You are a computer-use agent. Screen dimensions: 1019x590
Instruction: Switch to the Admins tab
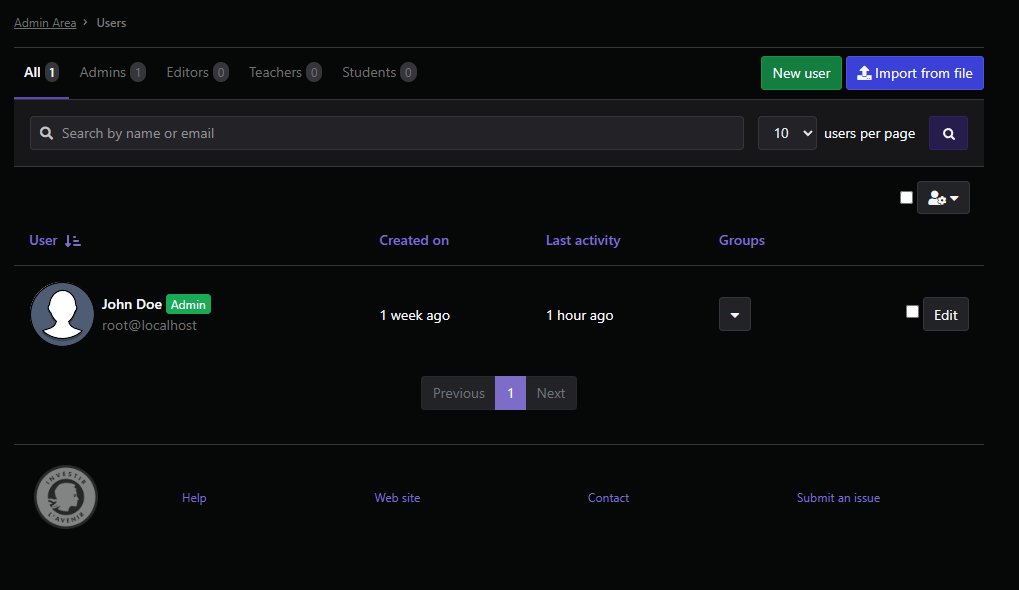coord(112,73)
